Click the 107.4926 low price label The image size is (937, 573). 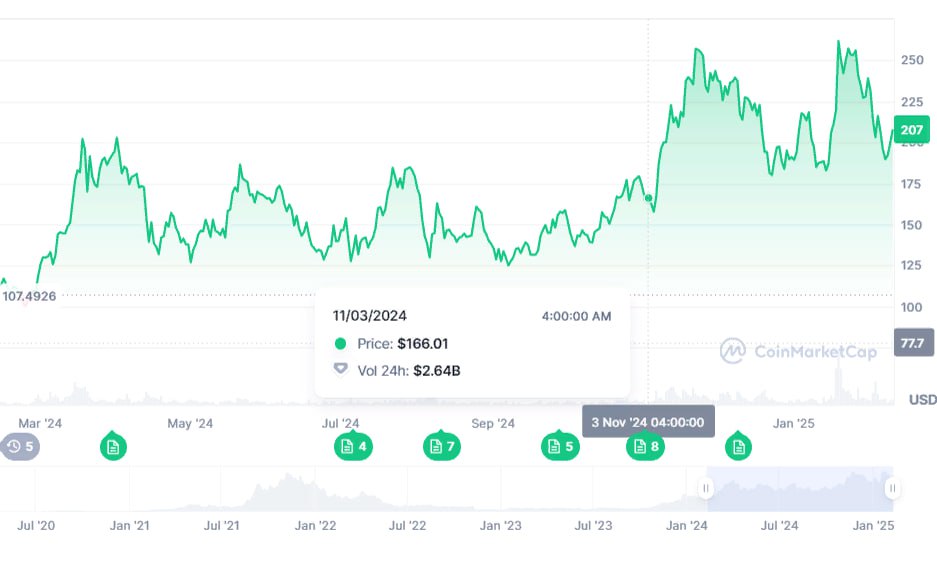[x=29, y=296]
